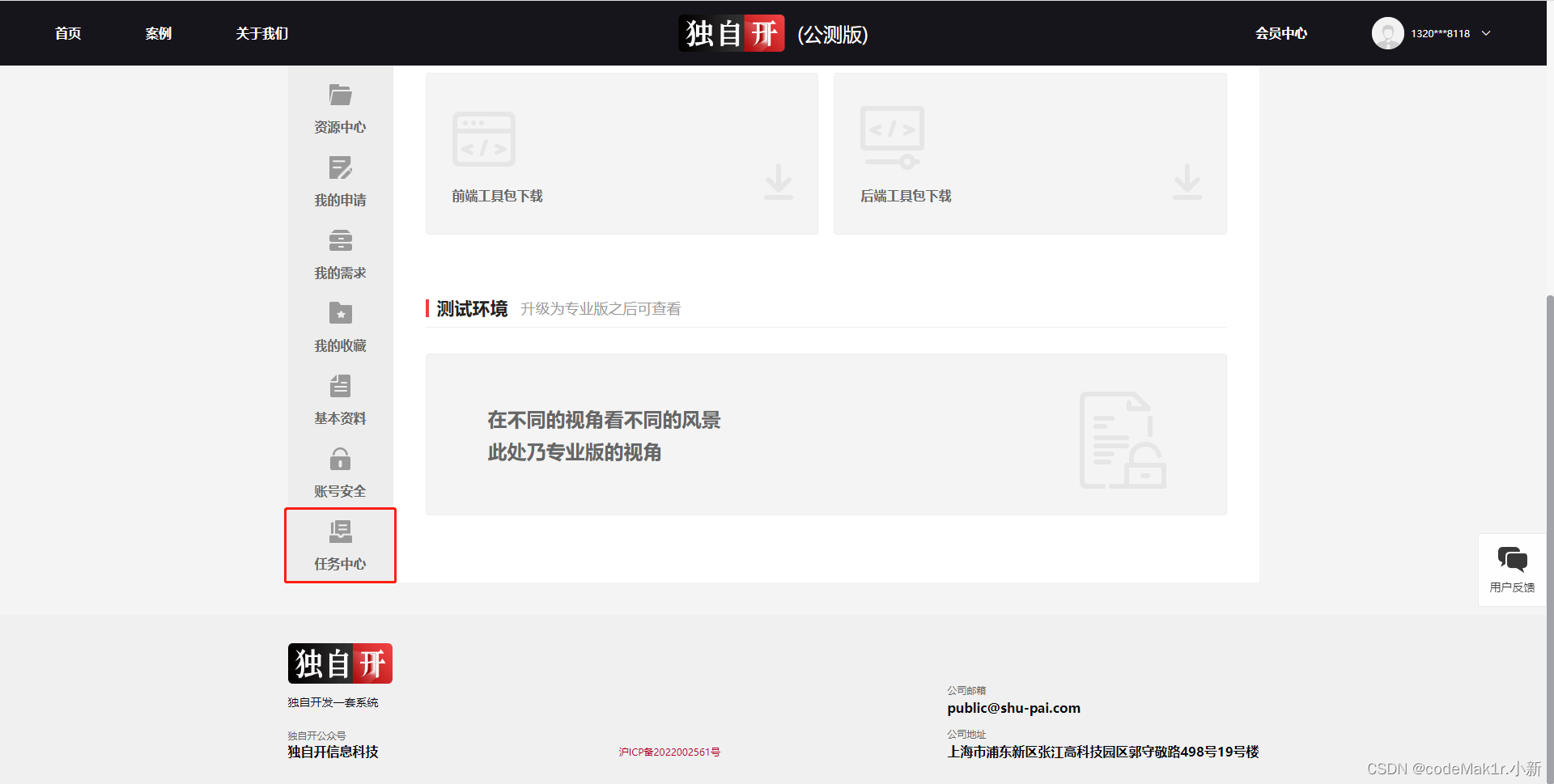The image size is (1554, 784).
Task: Click download arrow for 后端工具包下载
Action: tap(1187, 182)
